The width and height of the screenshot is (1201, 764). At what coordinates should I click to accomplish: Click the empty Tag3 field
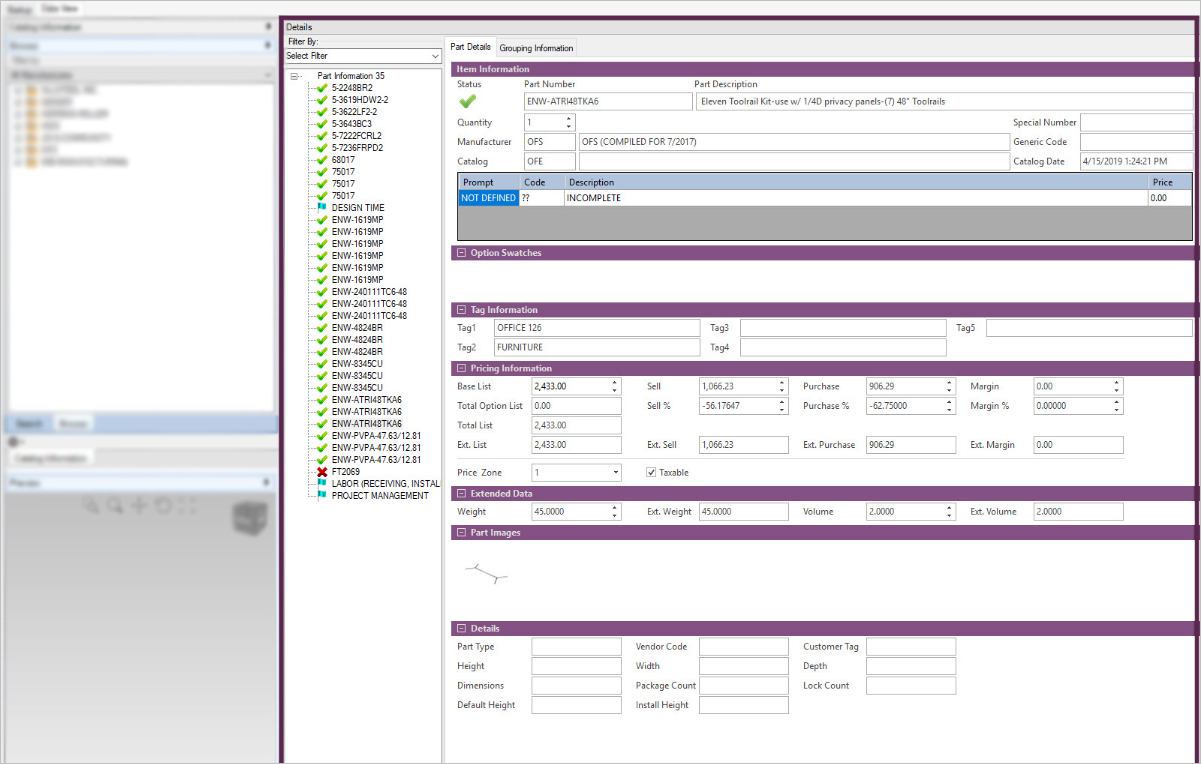[843, 328]
